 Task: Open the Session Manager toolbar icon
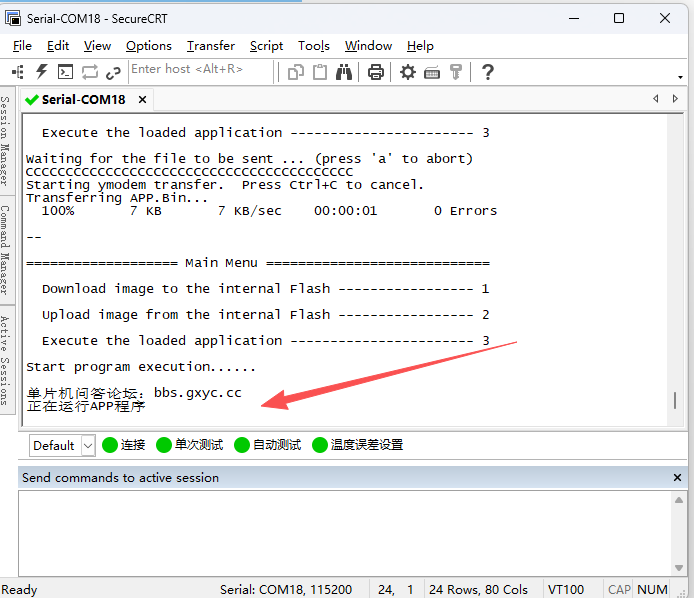click(19, 71)
